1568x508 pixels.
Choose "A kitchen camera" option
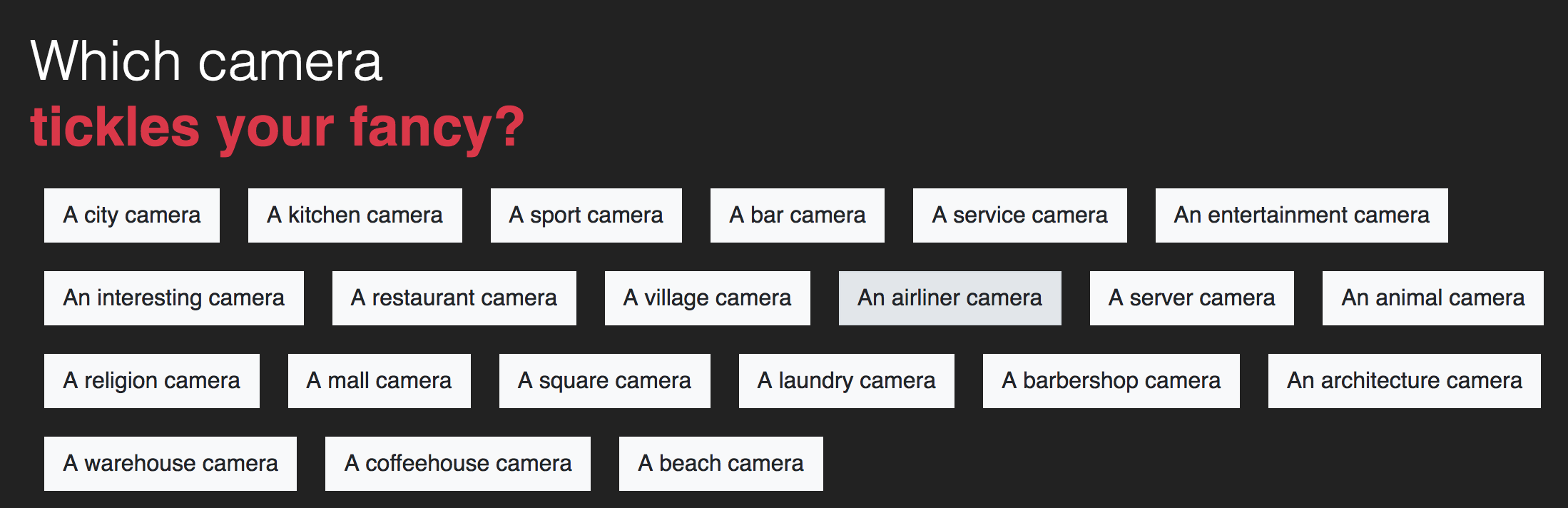355,215
